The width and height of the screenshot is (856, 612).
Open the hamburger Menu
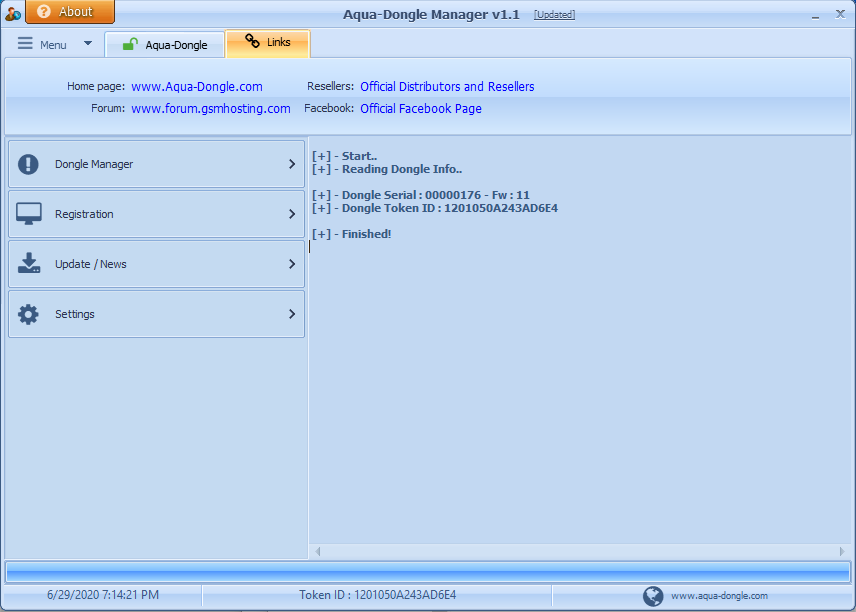(x=43, y=44)
